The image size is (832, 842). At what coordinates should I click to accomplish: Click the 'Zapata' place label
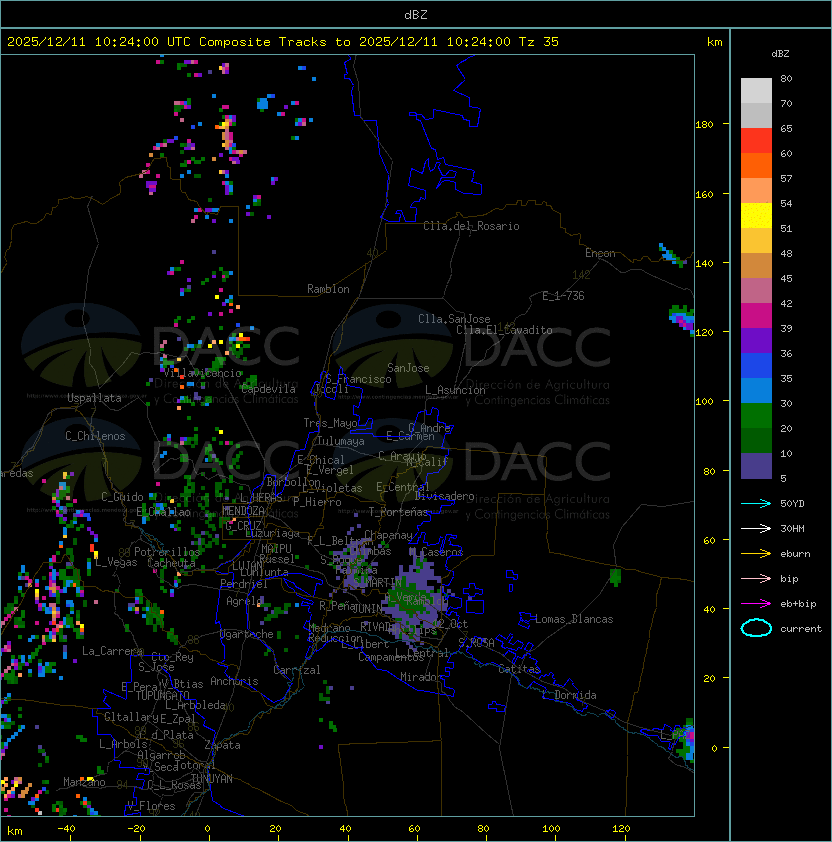(x=222, y=745)
